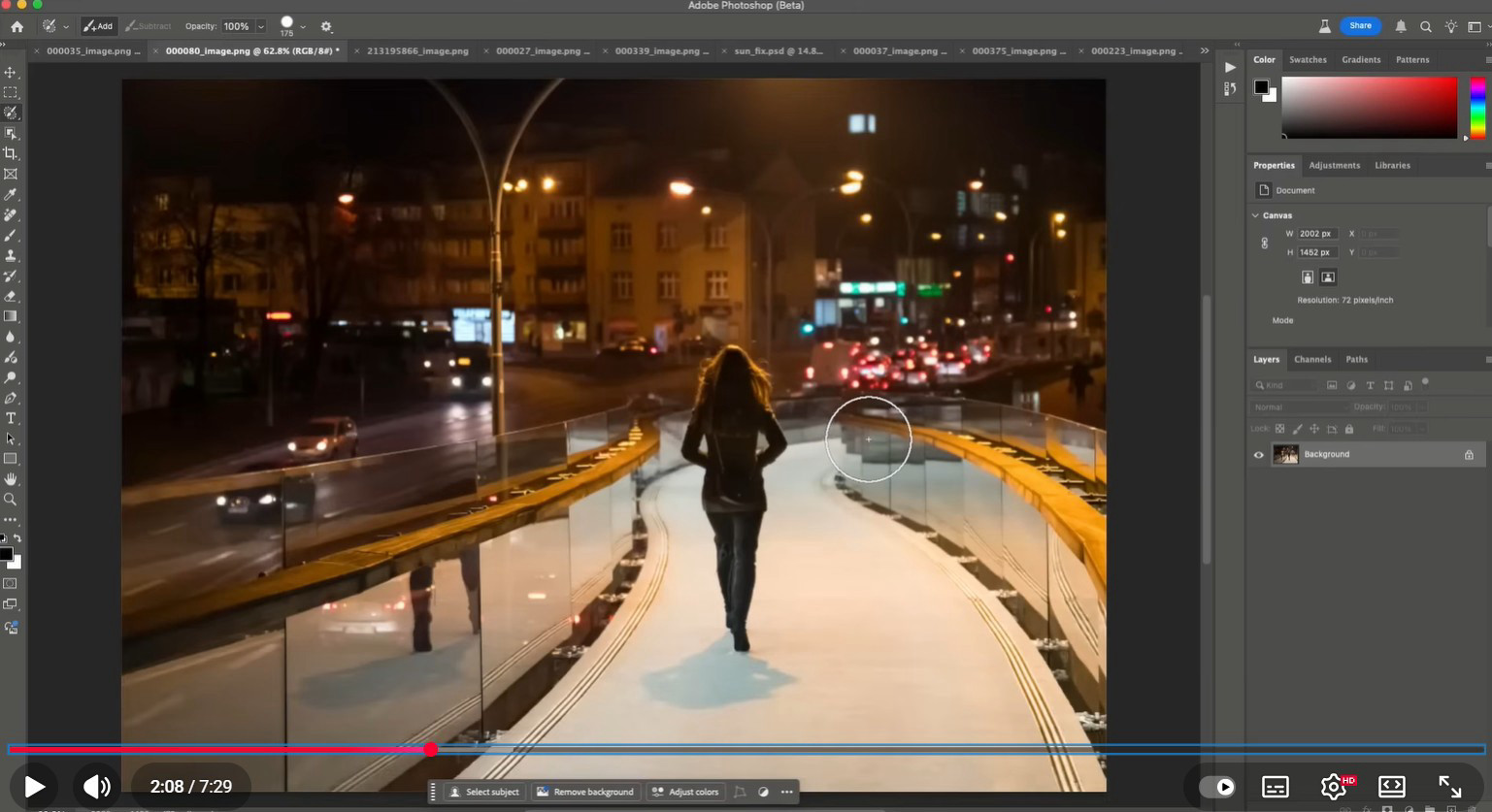Screen dimensions: 1492x812
Task: Switch to the Channels tab
Action: coord(1312,360)
